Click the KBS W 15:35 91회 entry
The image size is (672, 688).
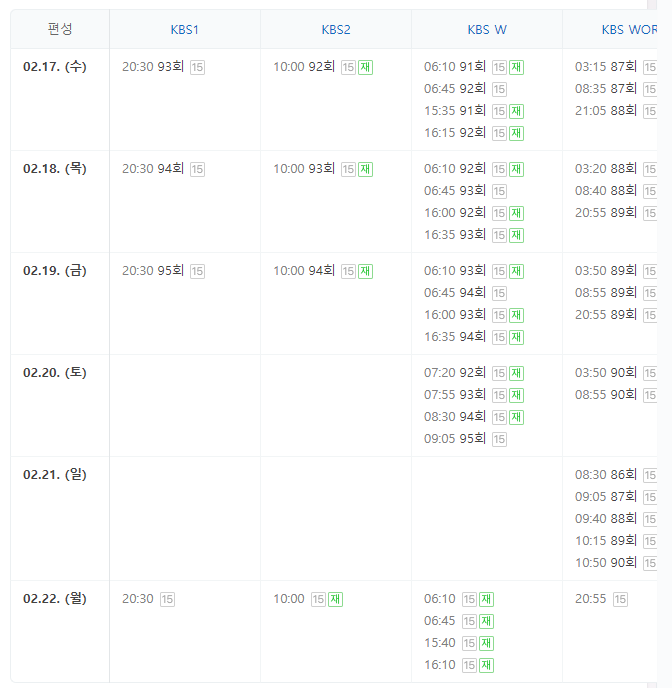455,111
